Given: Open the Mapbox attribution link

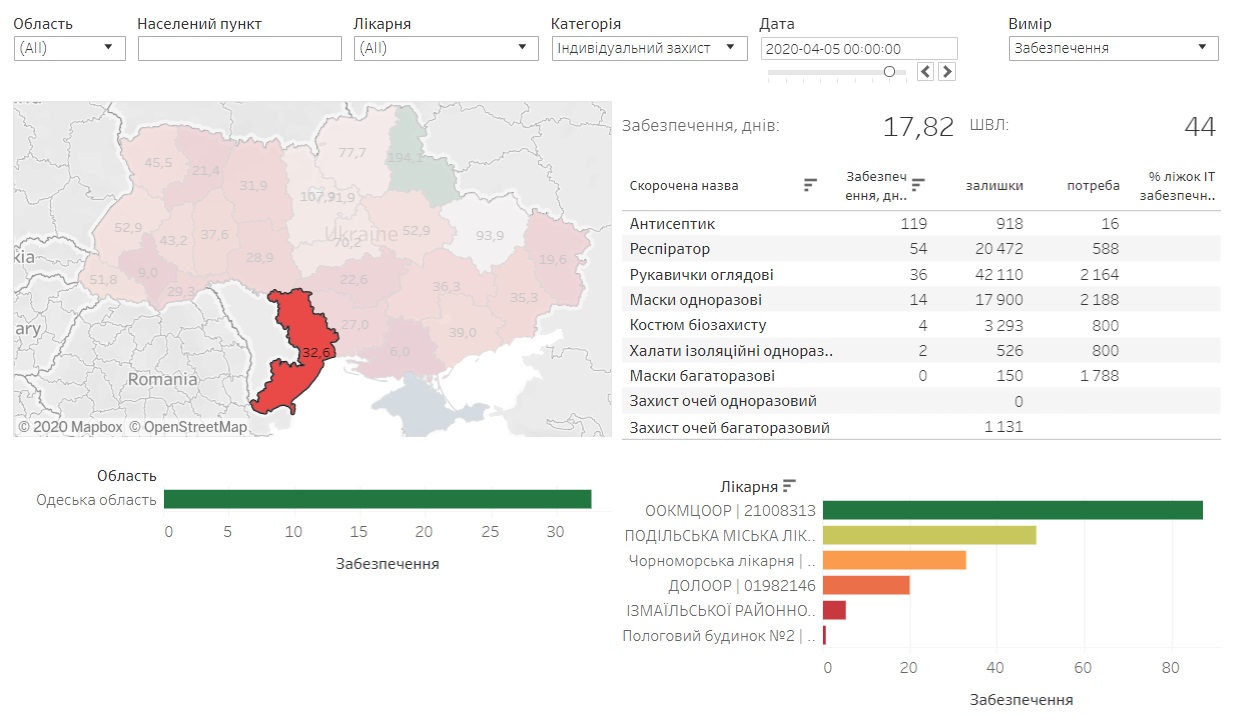Looking at the screenshot, I should click(70, 427).
